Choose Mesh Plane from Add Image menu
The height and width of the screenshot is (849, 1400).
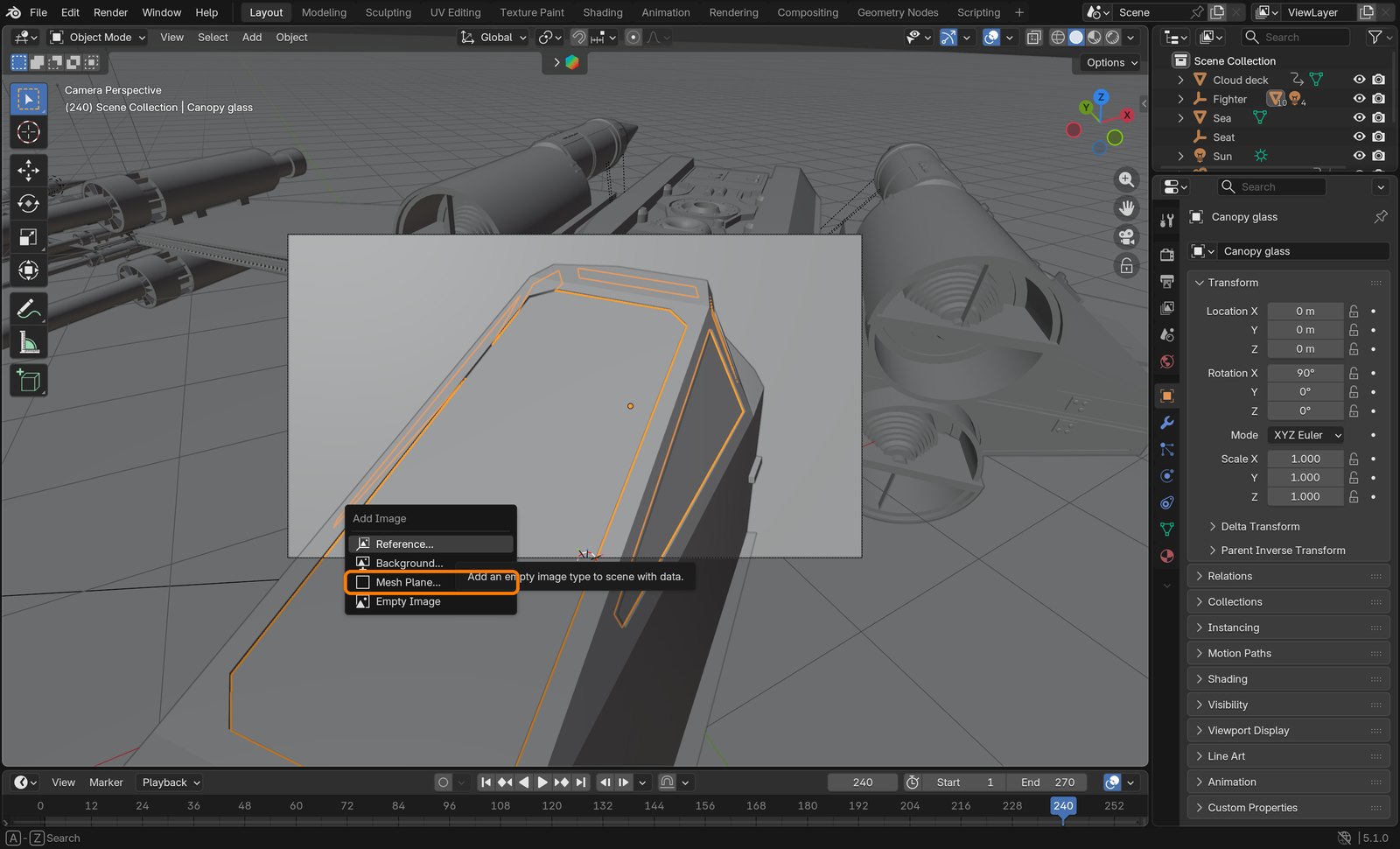point(431,582)
